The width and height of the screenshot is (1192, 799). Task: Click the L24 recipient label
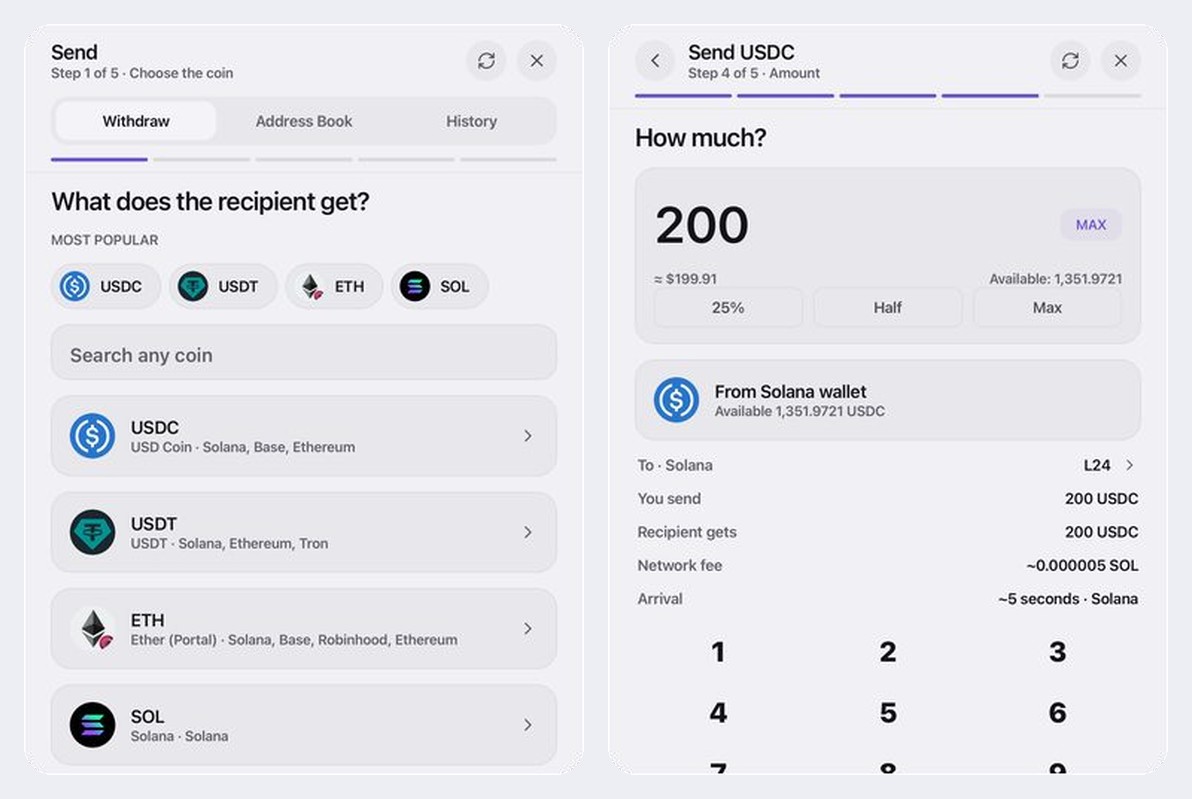pyautogui.click(x=1097, y=465)
